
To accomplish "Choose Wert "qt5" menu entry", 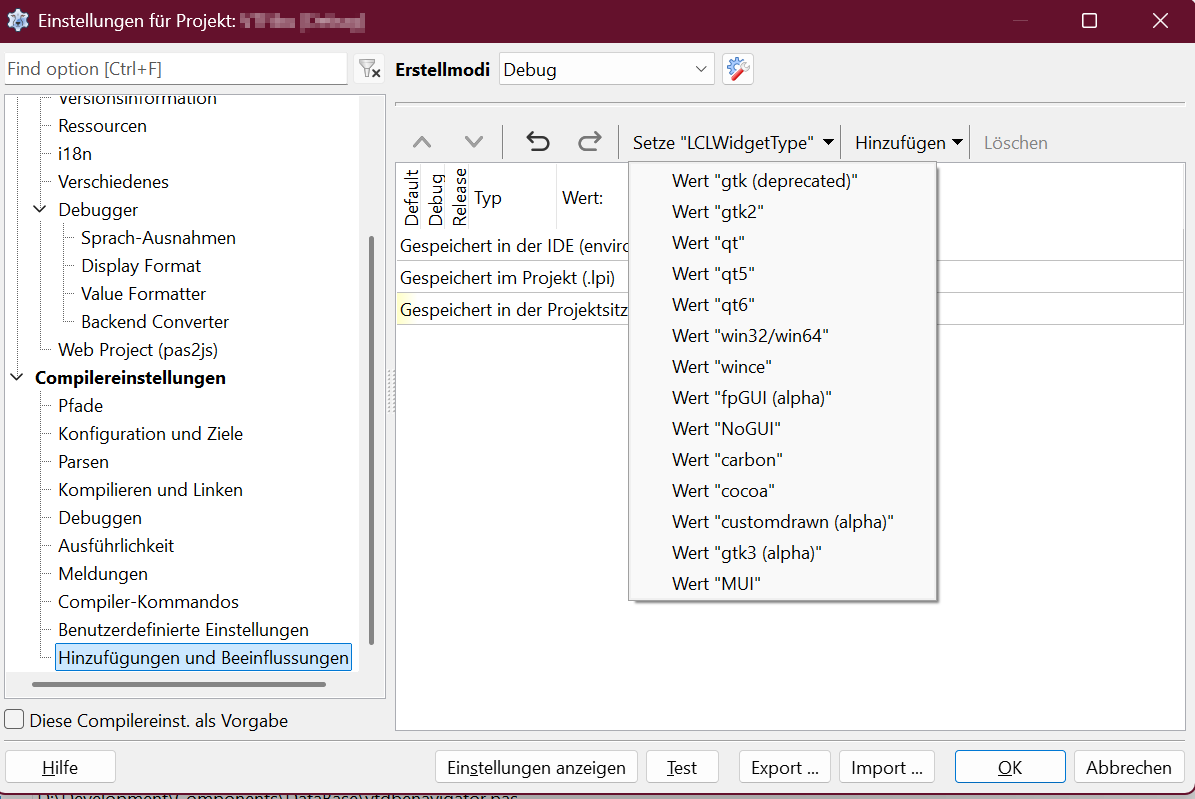I will (783, 274).
